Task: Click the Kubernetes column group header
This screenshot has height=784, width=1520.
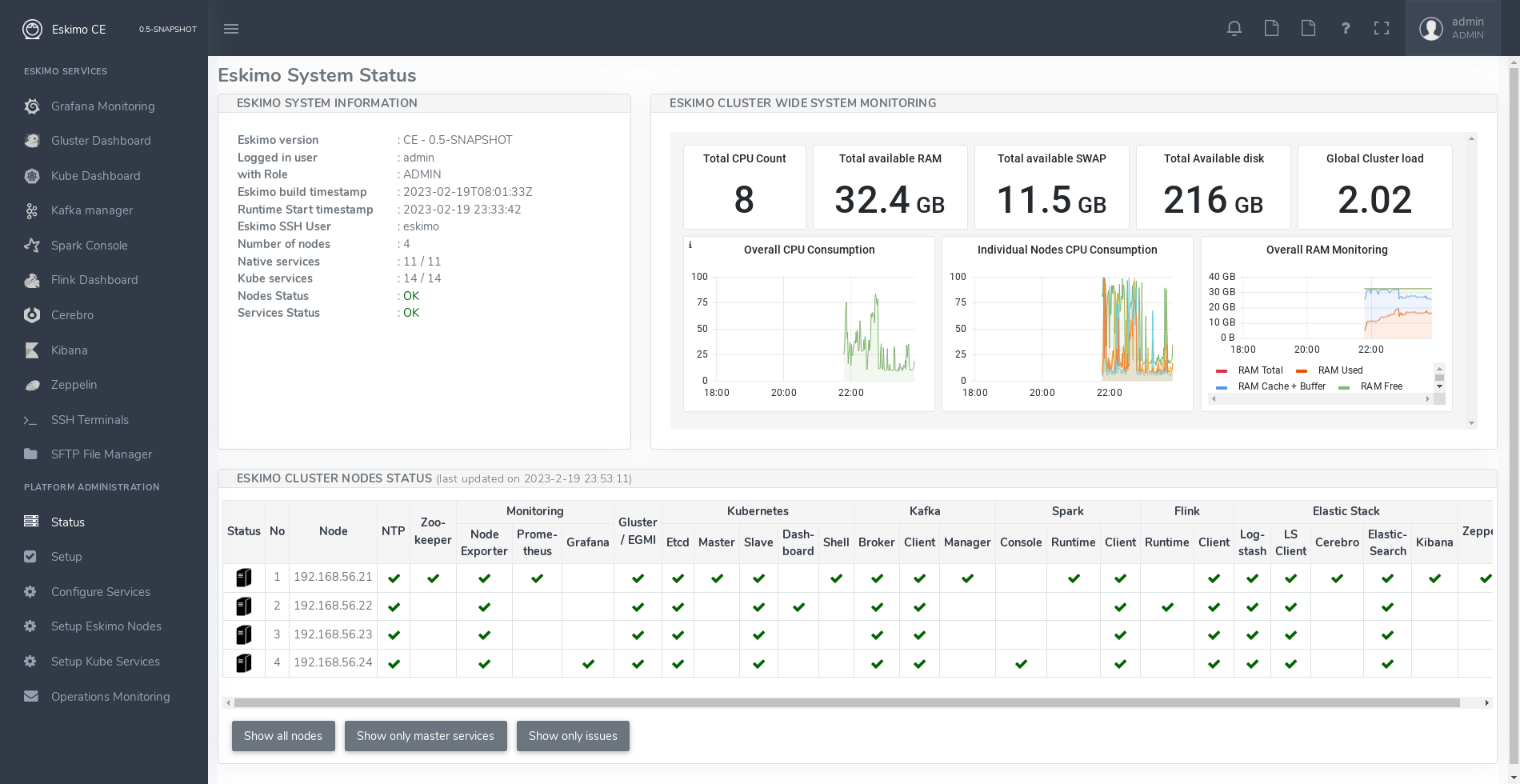Action: click(x=758, y=511)
